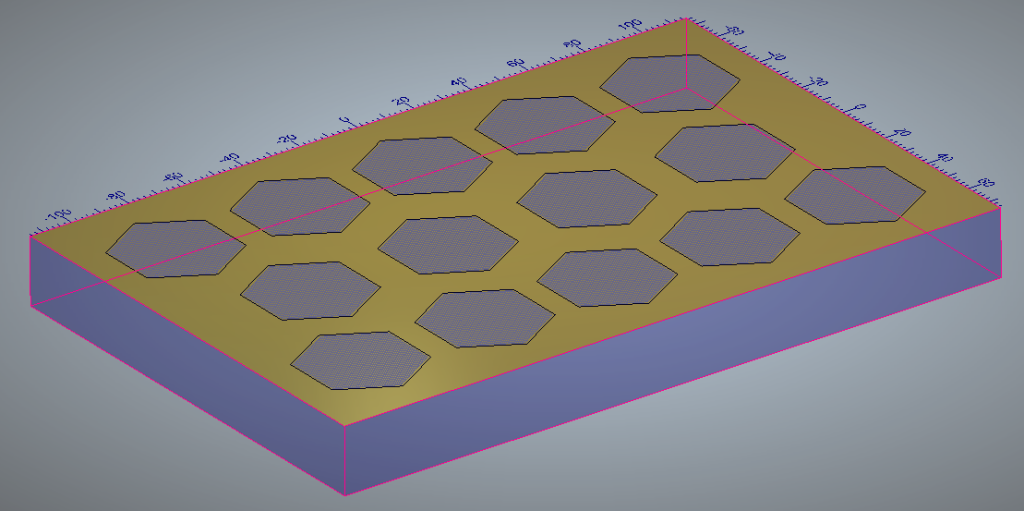Pick the bottom front-left pink edge of block
Viewport: 1024px width, 511px height.
point(190,400)
